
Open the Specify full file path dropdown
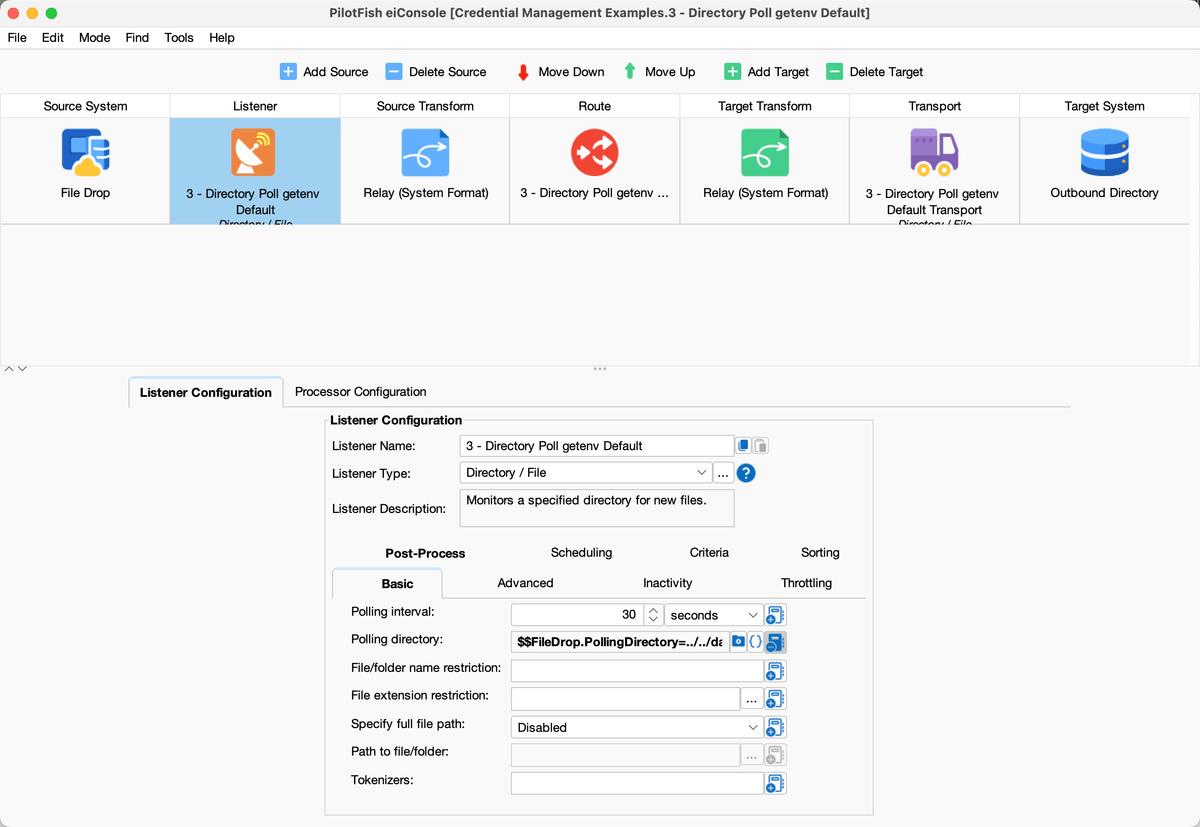point(637,727)
